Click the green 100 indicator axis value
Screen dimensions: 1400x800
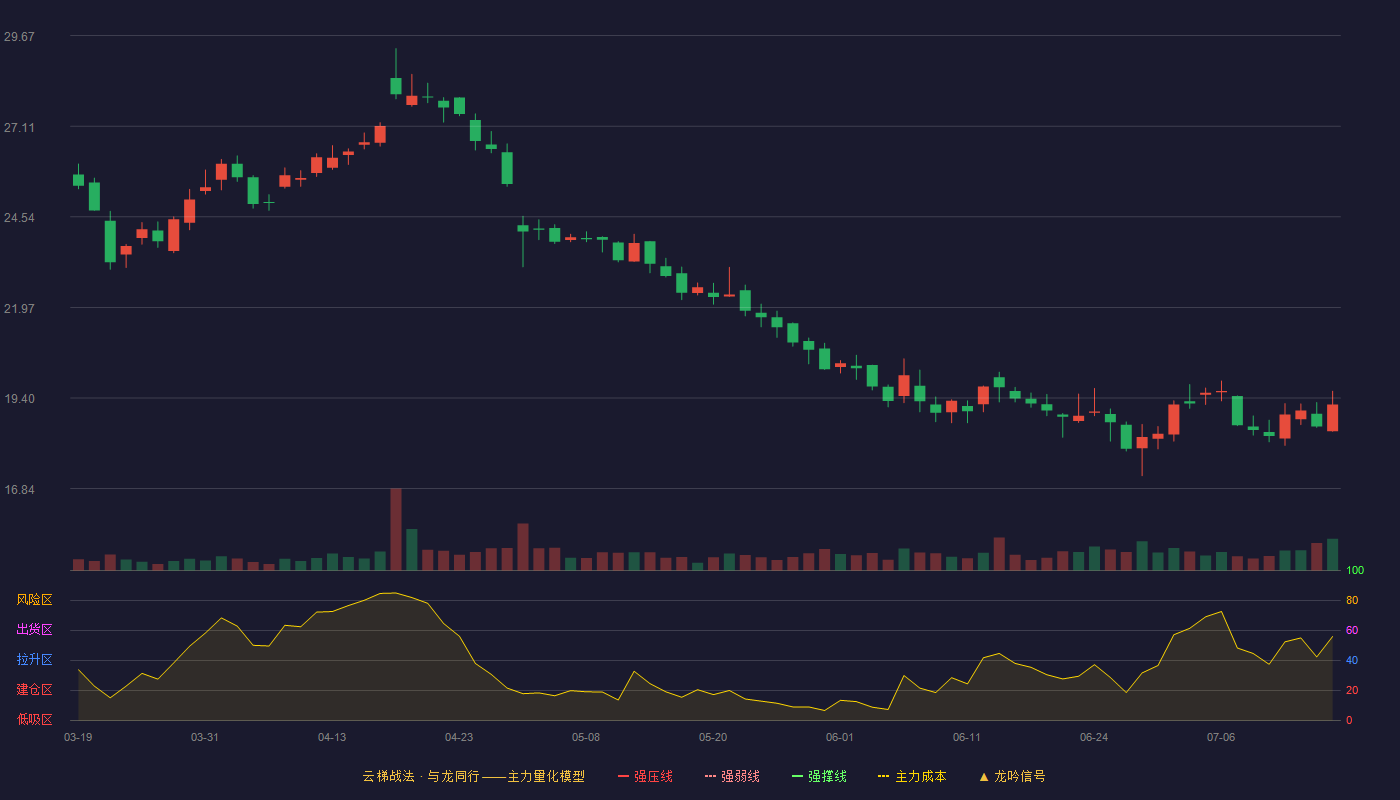tap(1355, 570)
